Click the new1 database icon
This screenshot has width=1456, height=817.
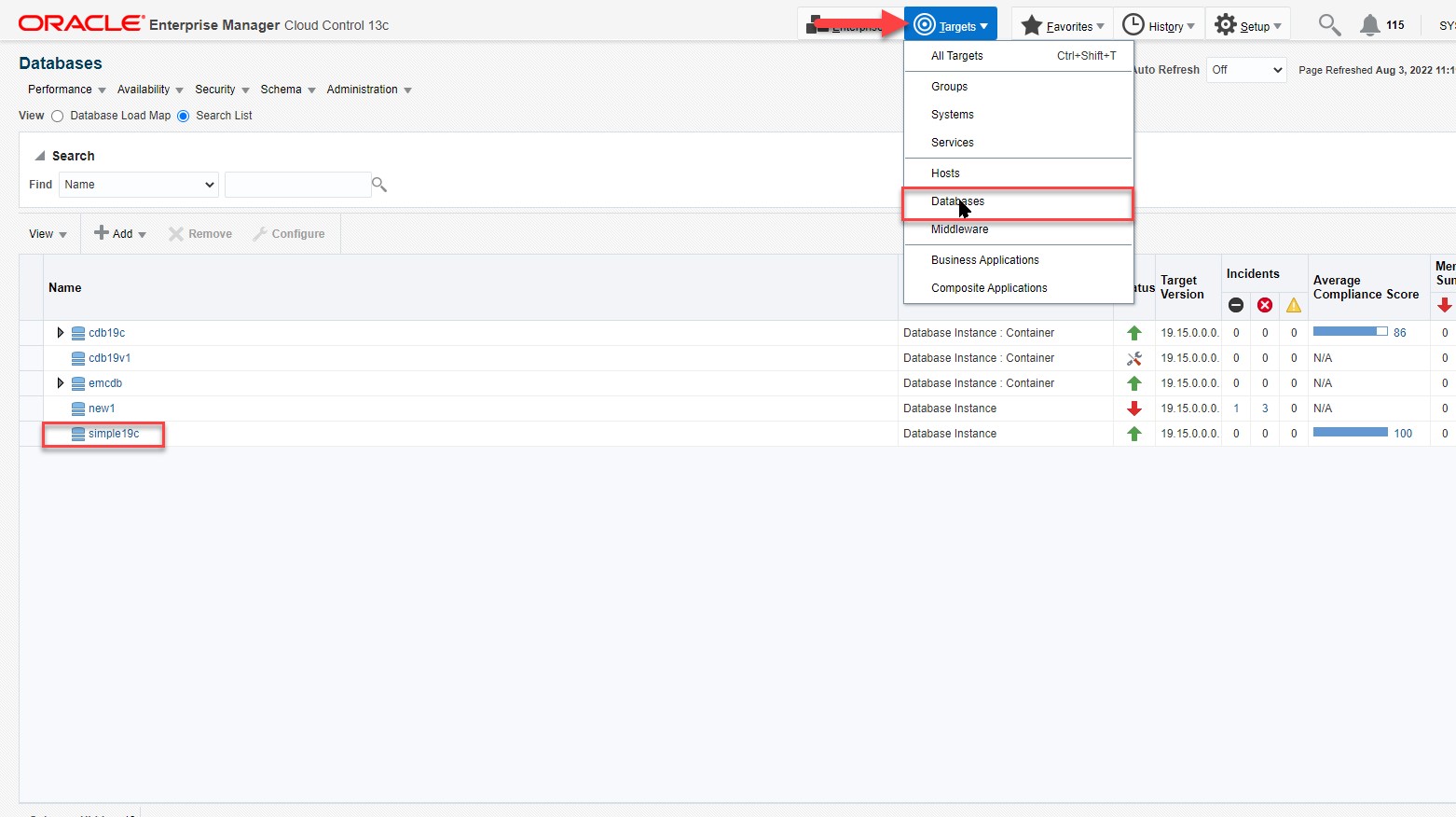[x=78, y=408]
